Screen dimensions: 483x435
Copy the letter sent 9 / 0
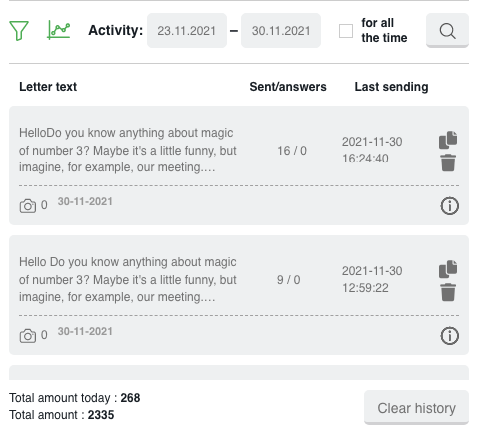tap(448, 269)
